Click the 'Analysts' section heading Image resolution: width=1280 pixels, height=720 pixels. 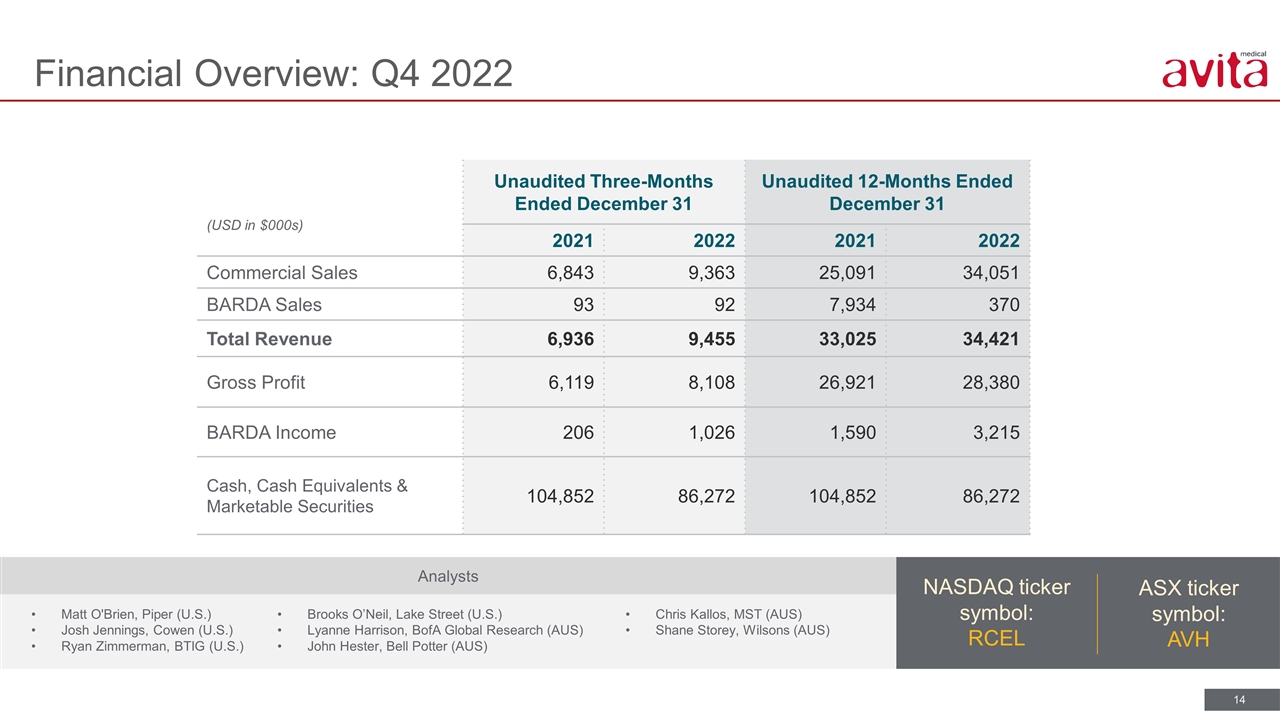pyautogui.click(x=448, y=576)
